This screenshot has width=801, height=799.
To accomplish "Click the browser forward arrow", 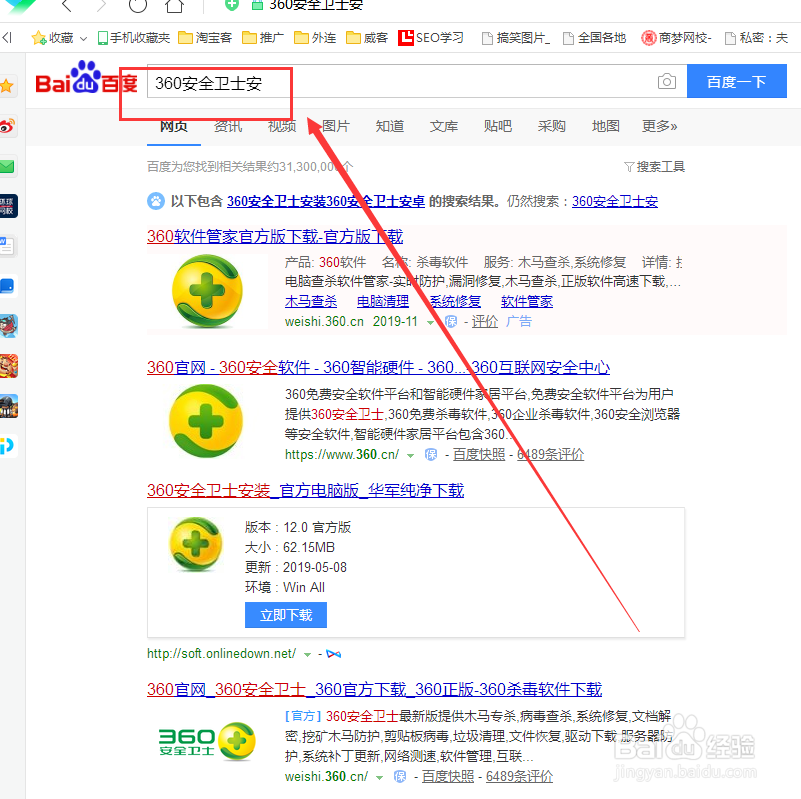I will pyautogui.click(x=102, y=5).
